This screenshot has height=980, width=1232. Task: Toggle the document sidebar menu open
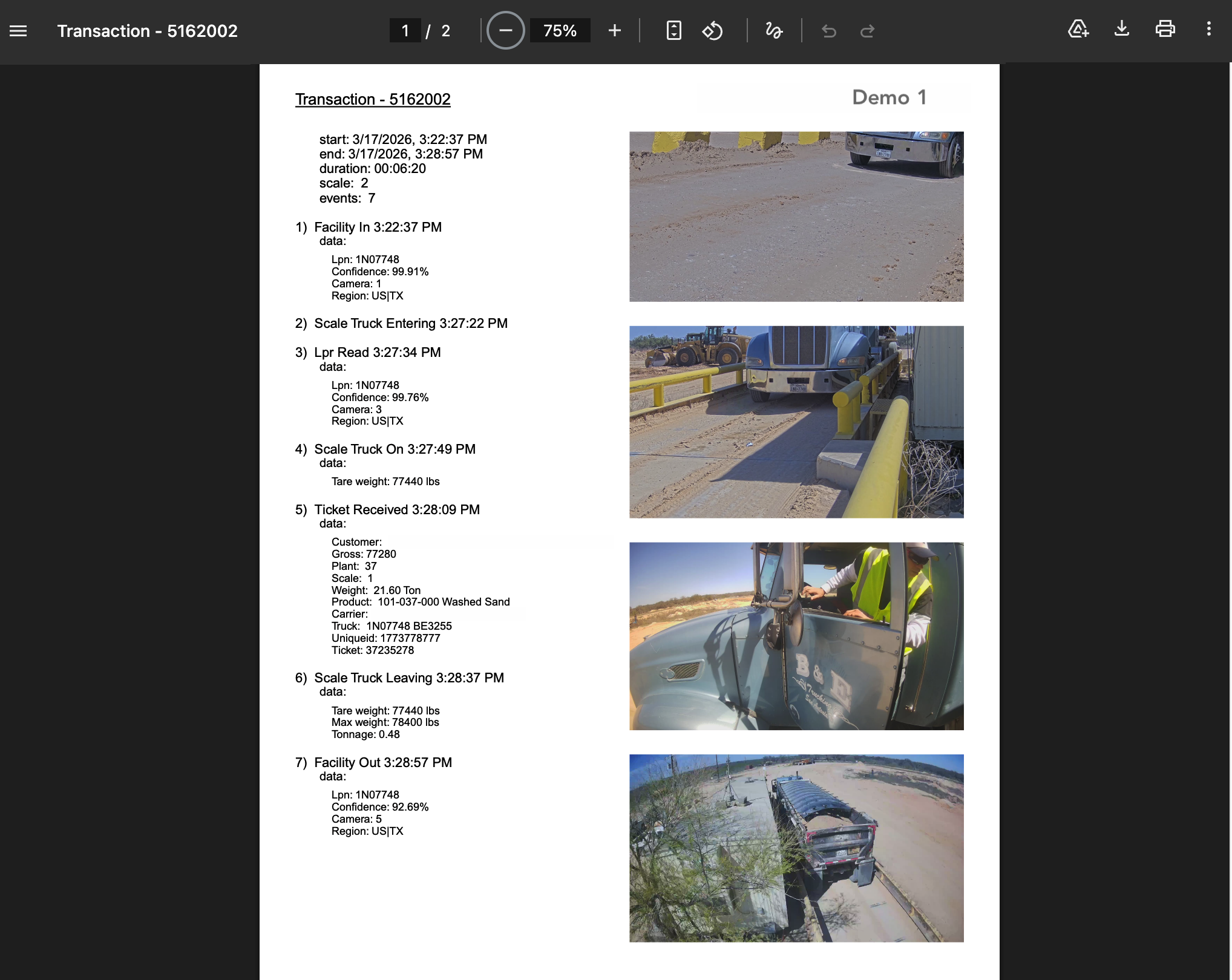click(x=18, y=30)
